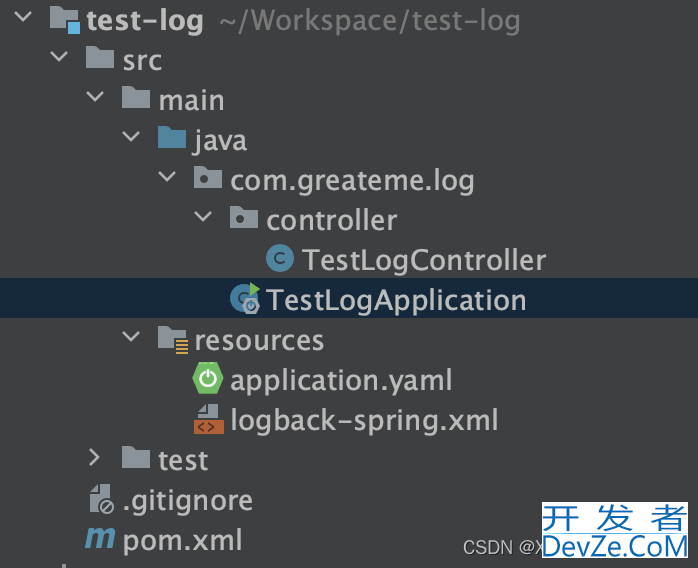
Task: Collapse the src folder chevron
Action: pos(59,57)
